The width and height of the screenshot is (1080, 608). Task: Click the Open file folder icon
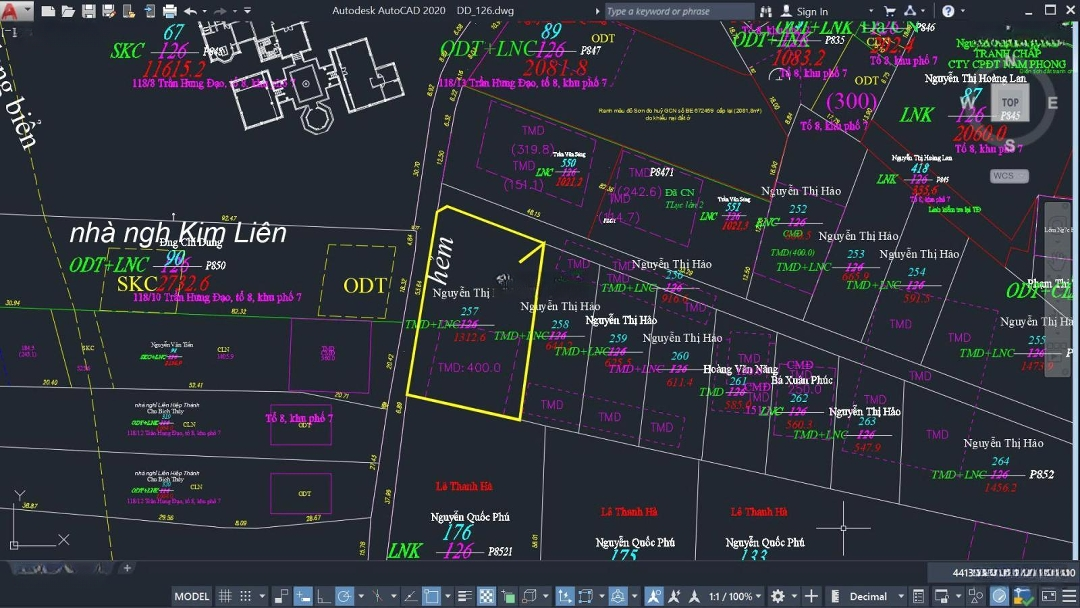[x=68, y=11]
